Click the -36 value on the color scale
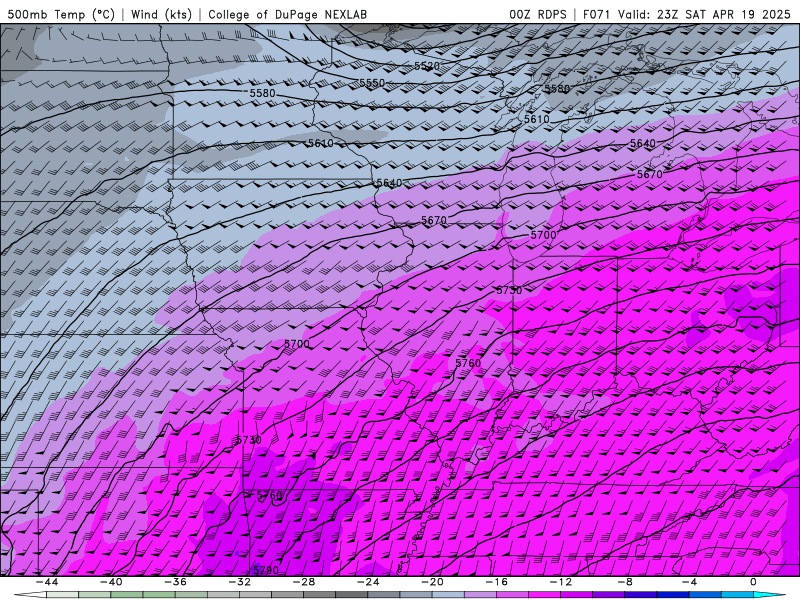Viewport: 800px width, 600px height. [175, 582]
